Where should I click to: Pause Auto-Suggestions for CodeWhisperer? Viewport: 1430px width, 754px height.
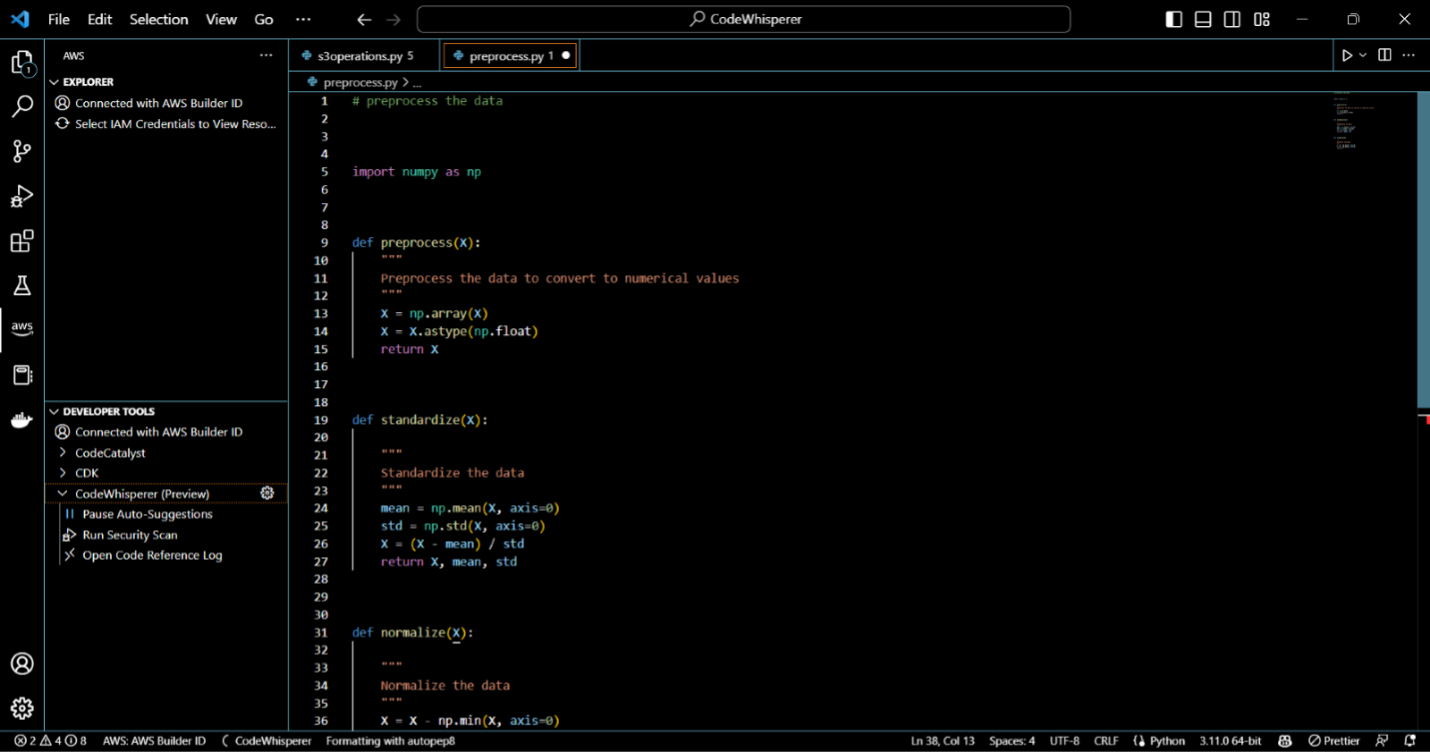tap(147, 514)
